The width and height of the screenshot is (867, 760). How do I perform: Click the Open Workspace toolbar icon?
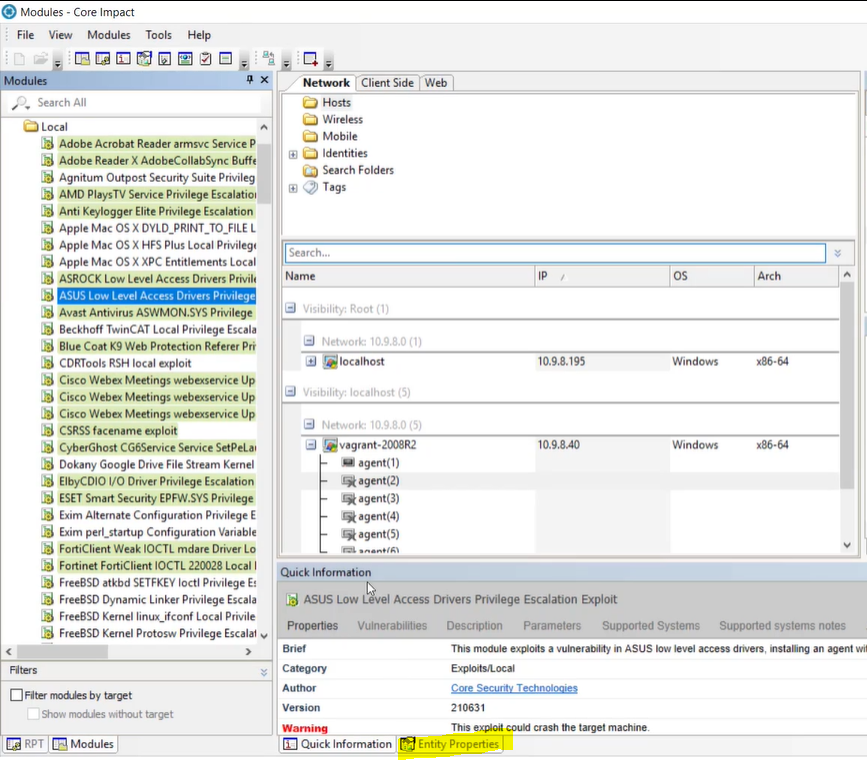coord(41,59)
